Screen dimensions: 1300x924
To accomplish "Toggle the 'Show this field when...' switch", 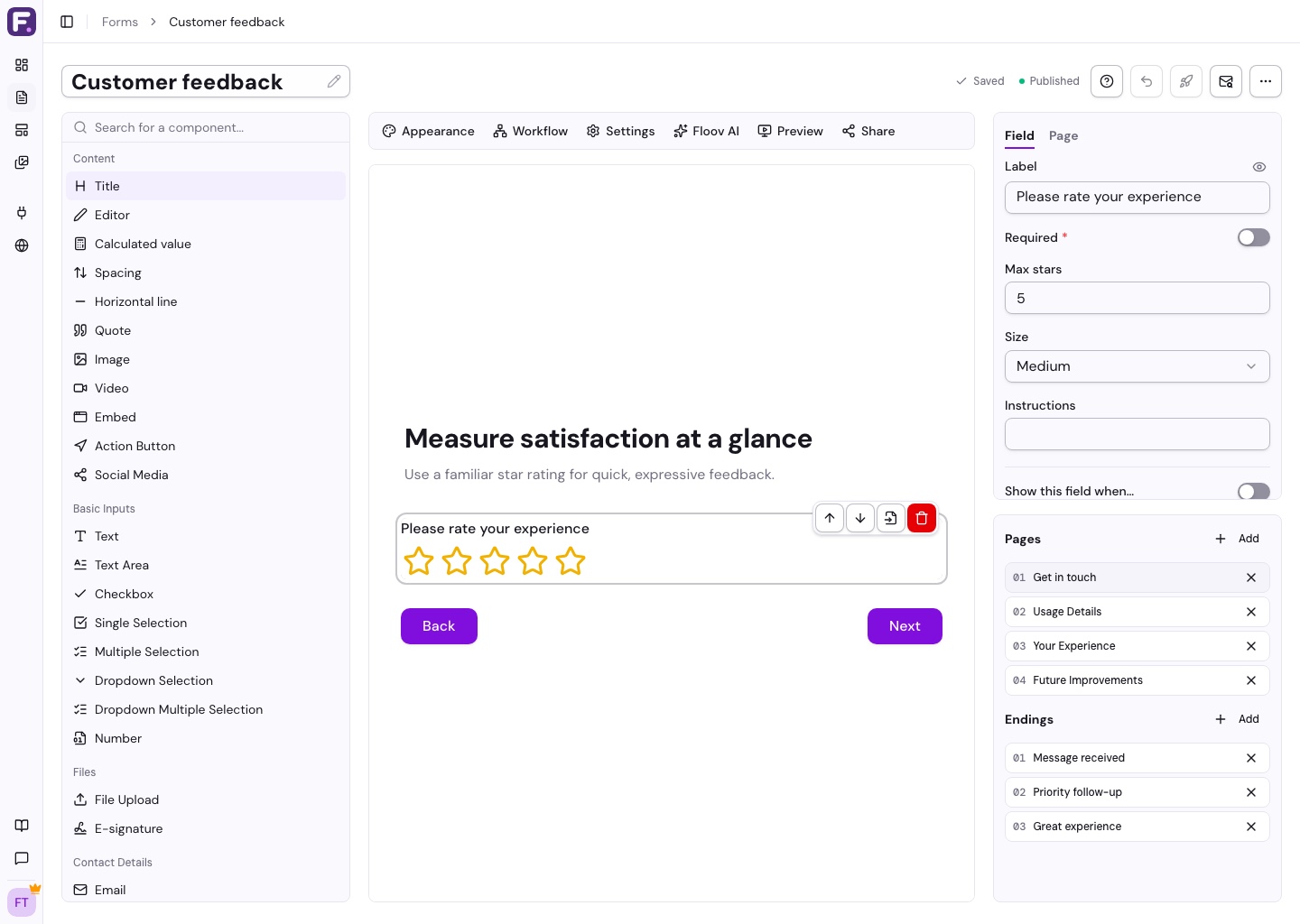I will pos(1253,491).
